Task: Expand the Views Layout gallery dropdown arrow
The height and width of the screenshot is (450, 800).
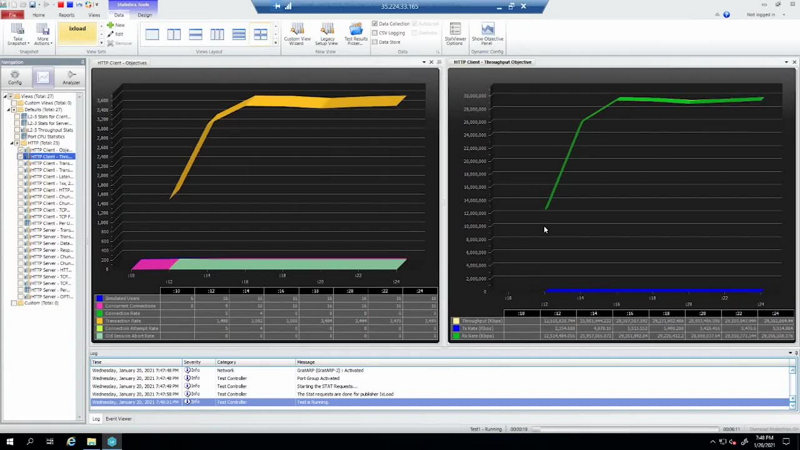Action: tap(276, 43)
